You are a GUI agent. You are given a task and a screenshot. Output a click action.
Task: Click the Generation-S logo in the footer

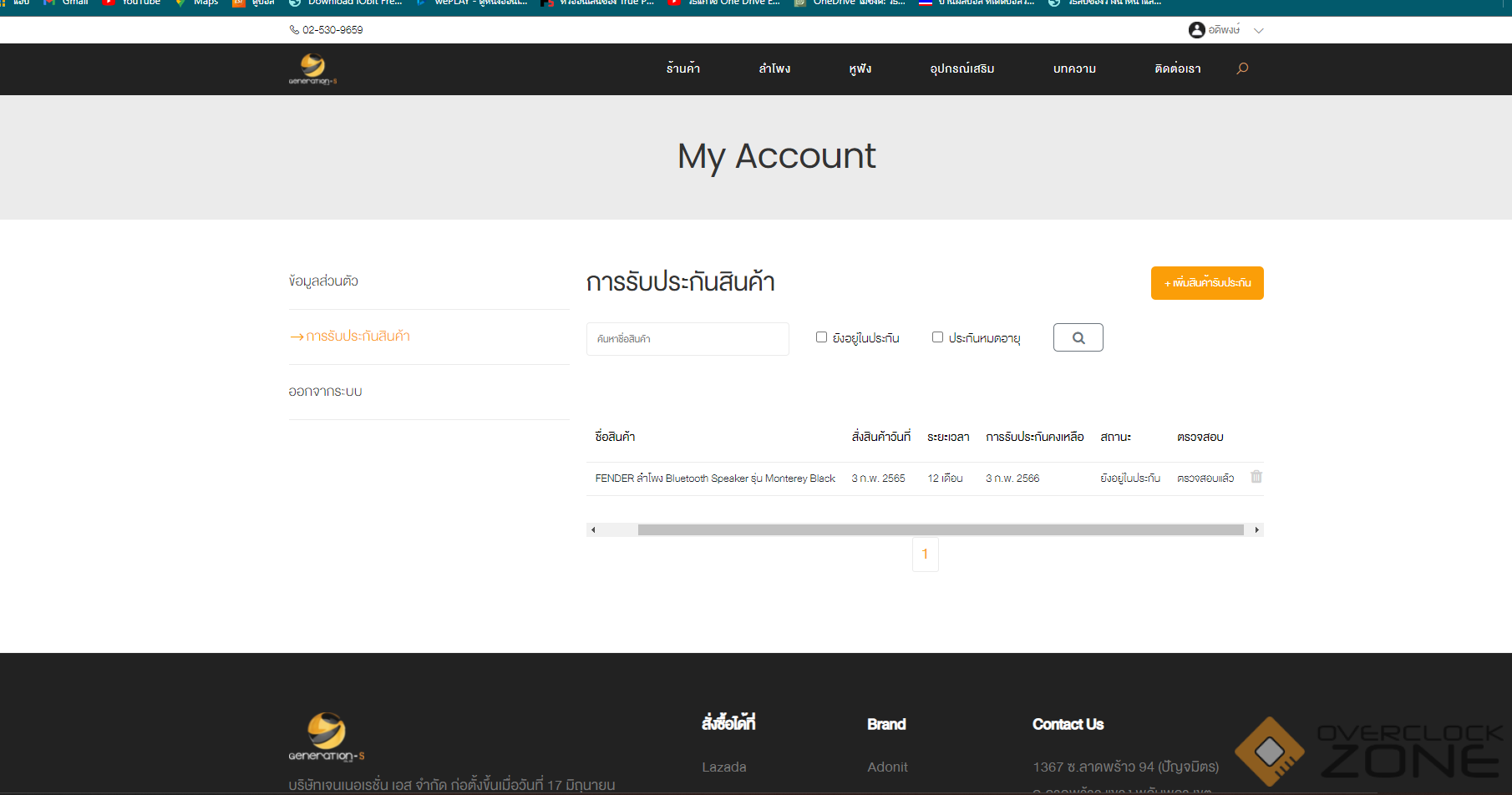click(327, 737)
